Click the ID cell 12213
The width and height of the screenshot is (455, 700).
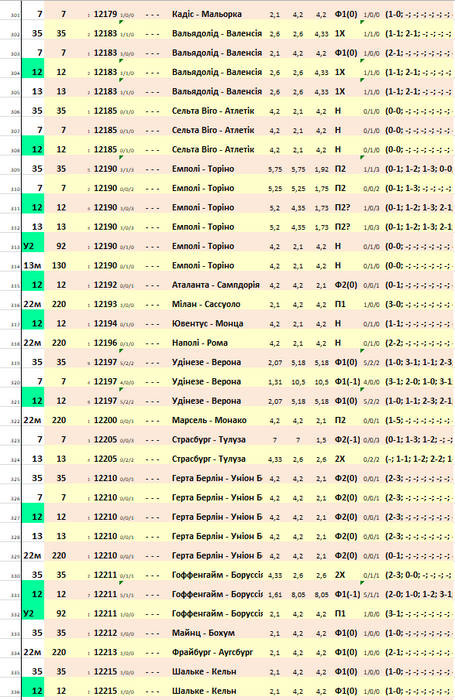[105, 652]
